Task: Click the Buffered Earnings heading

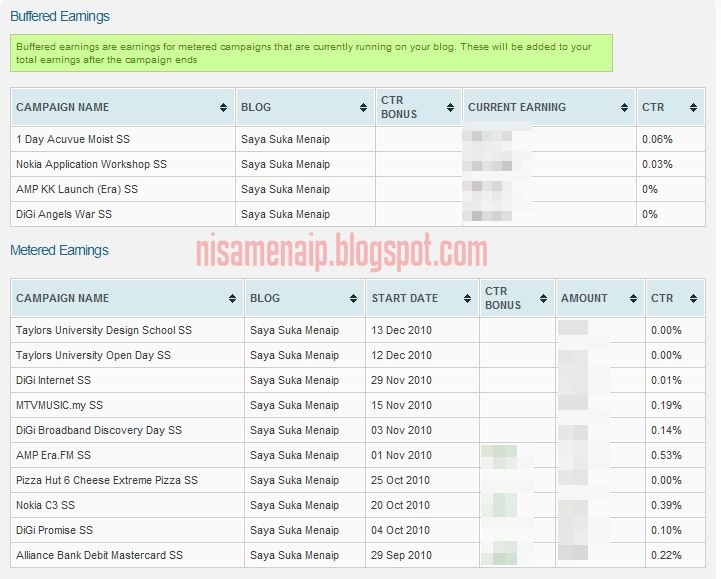Action: (60, 16)
